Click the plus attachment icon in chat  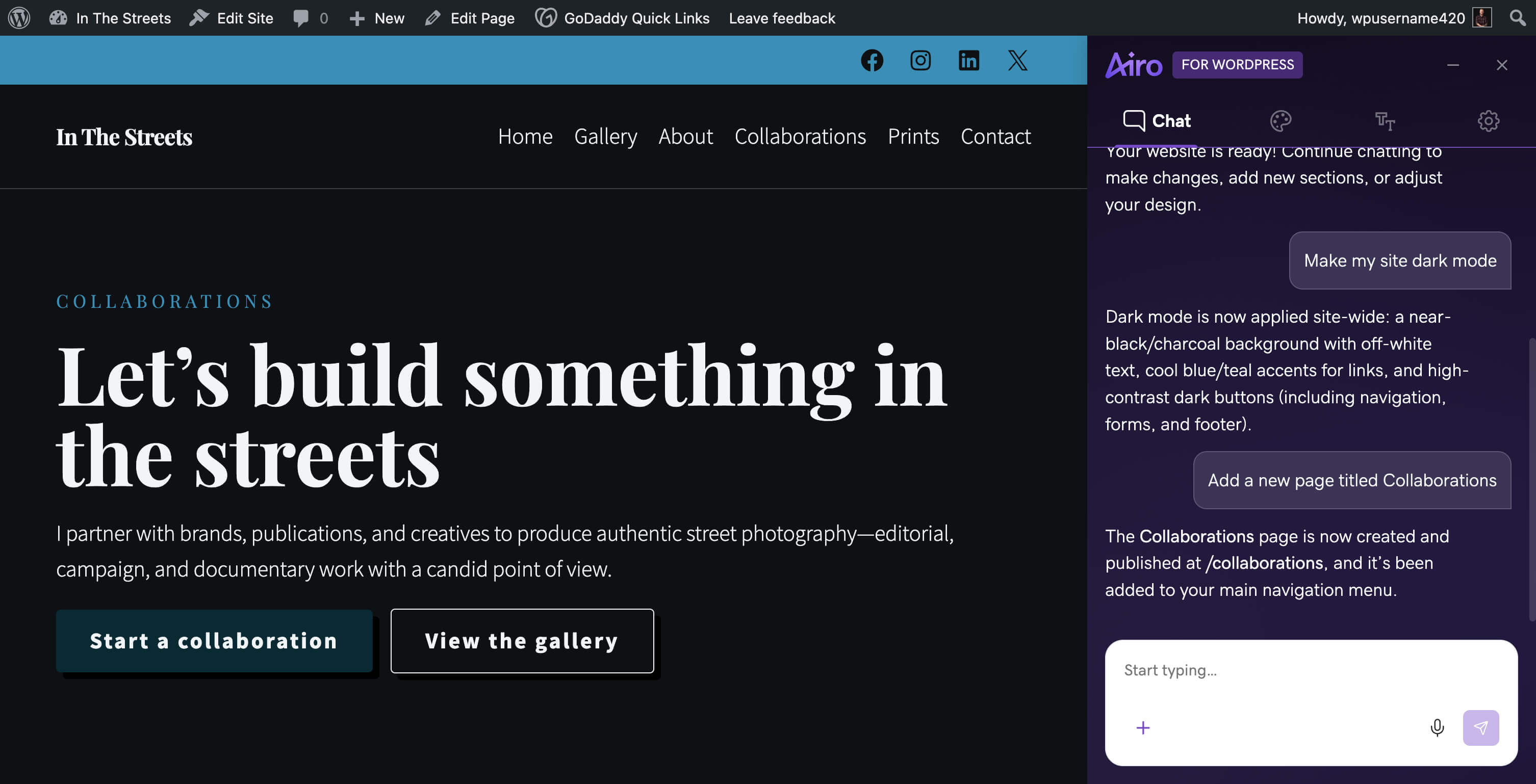[1142, 727]
